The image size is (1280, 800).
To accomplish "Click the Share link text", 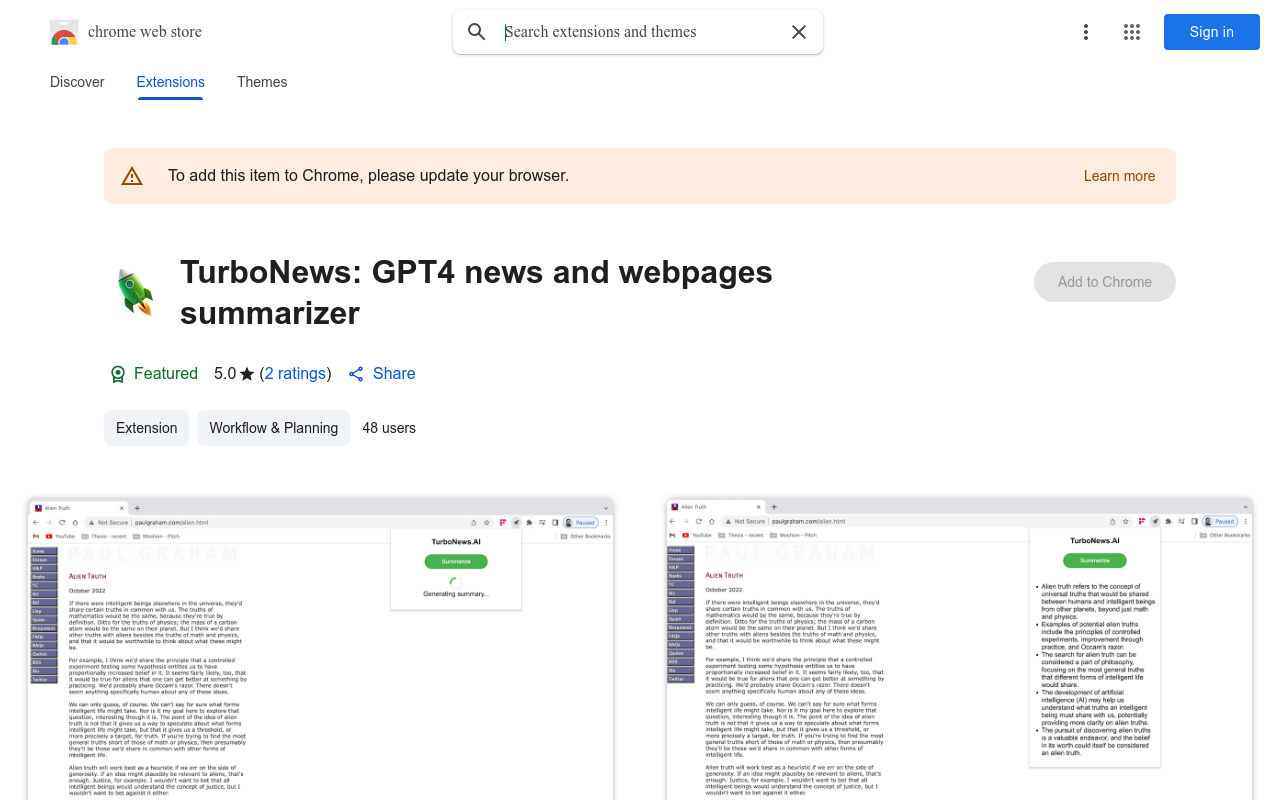I will coord(394,373).
